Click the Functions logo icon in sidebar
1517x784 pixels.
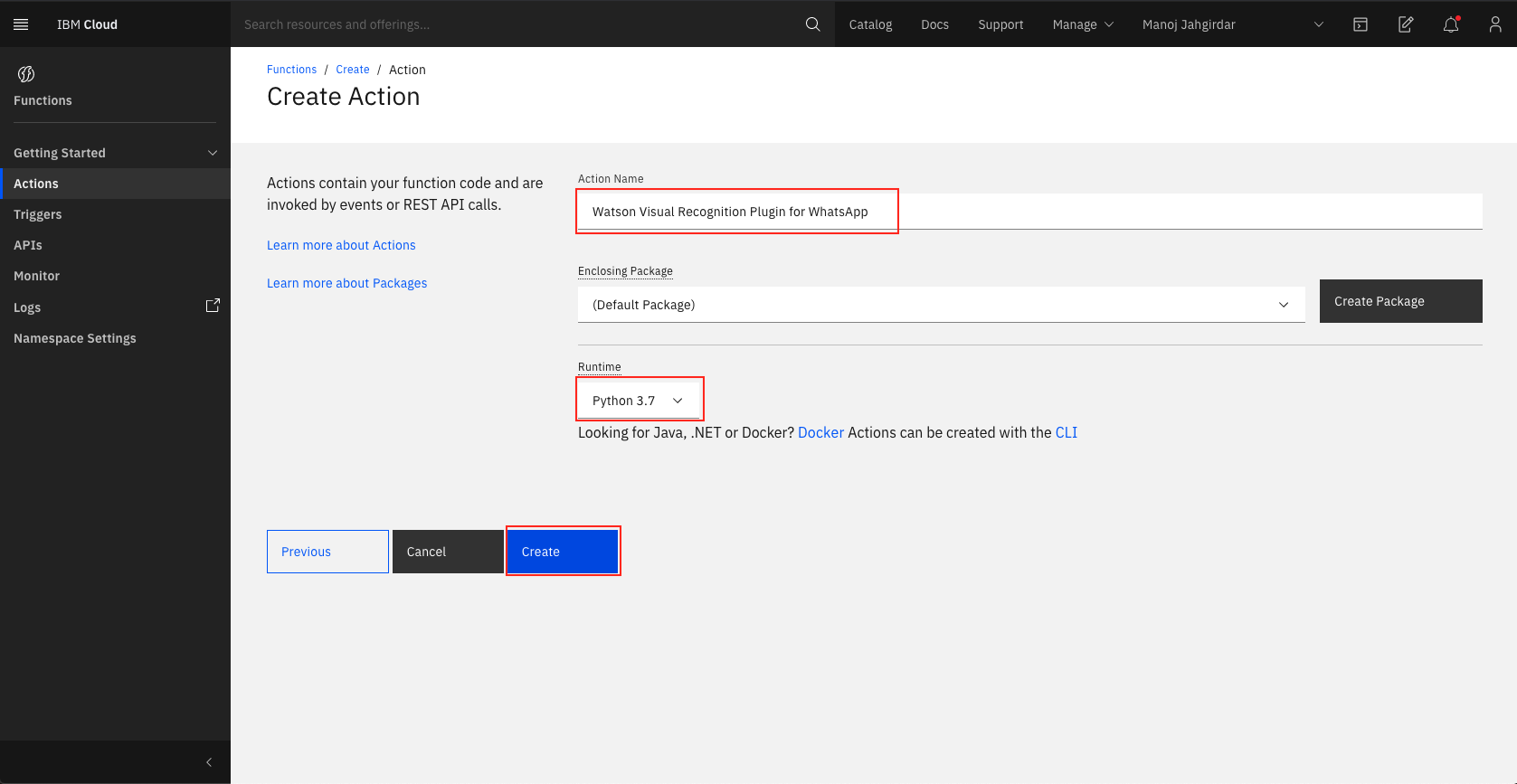26,74
